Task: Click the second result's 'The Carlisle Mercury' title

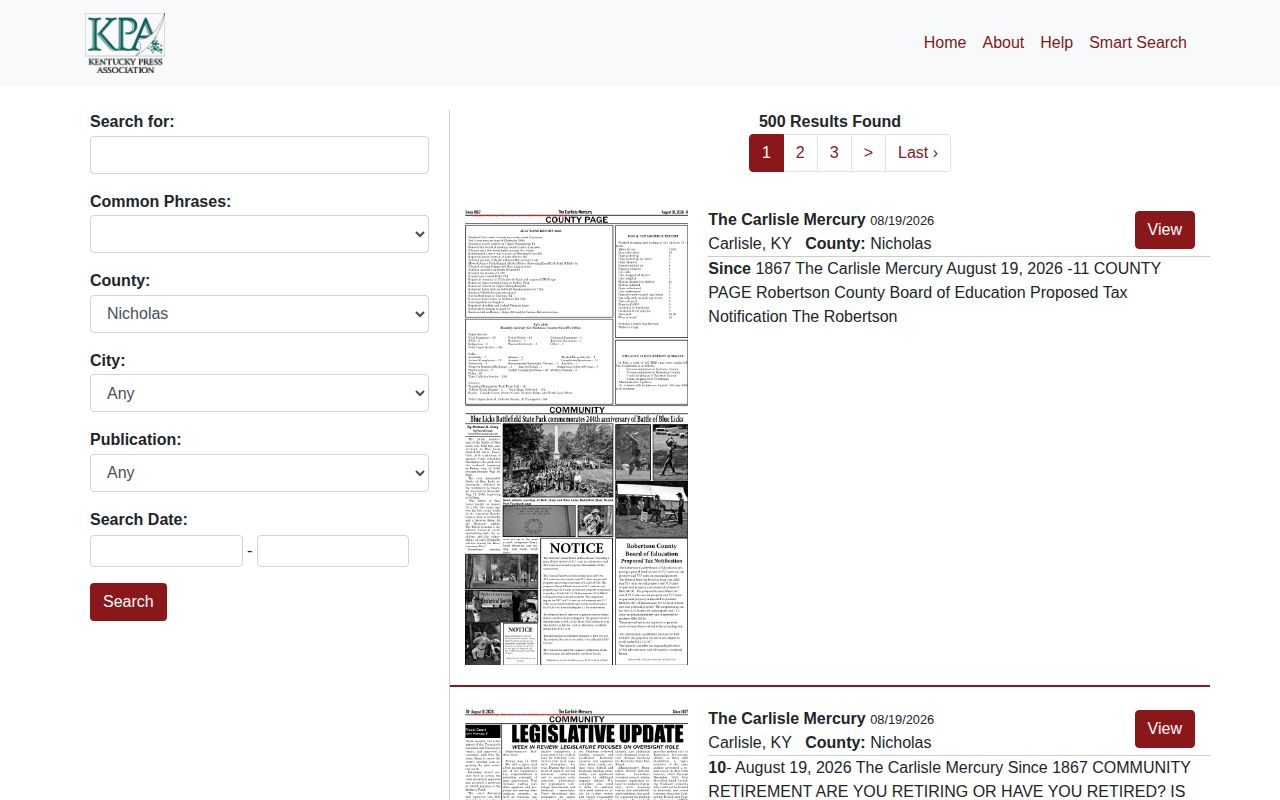Action: [x=787, y=718]
